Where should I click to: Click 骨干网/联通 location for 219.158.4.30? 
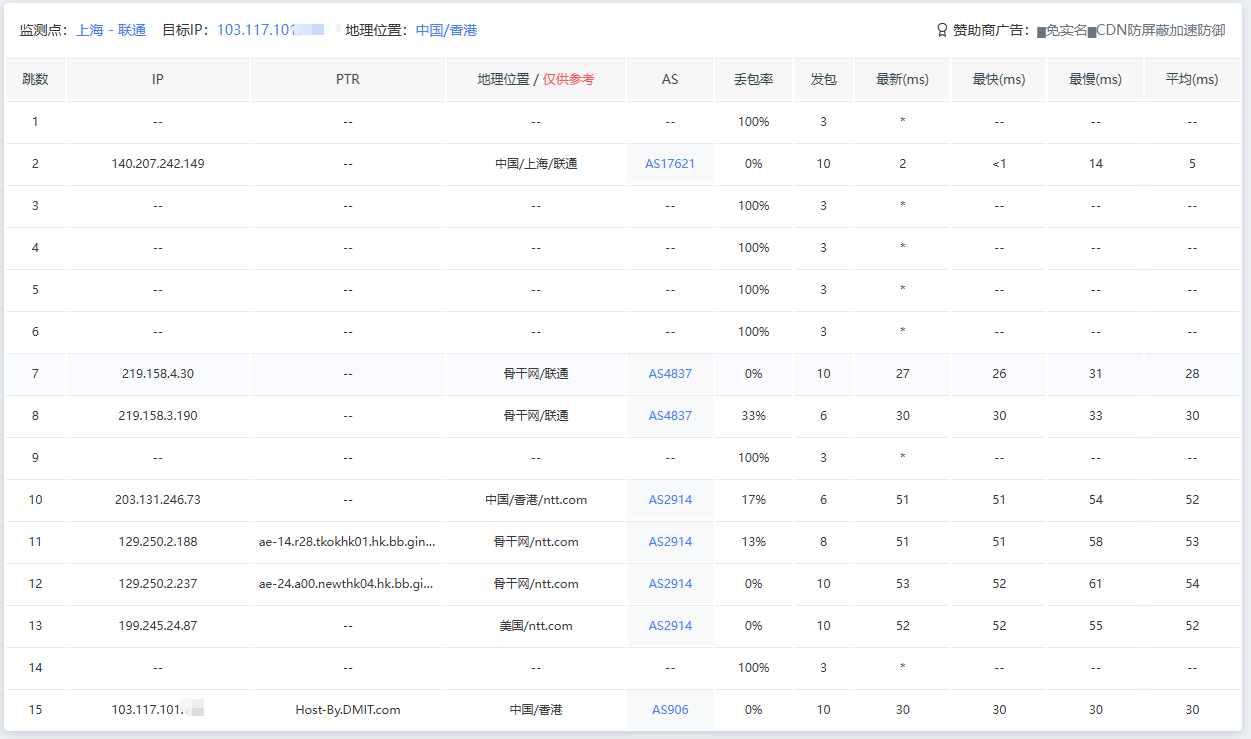[536, 374]
